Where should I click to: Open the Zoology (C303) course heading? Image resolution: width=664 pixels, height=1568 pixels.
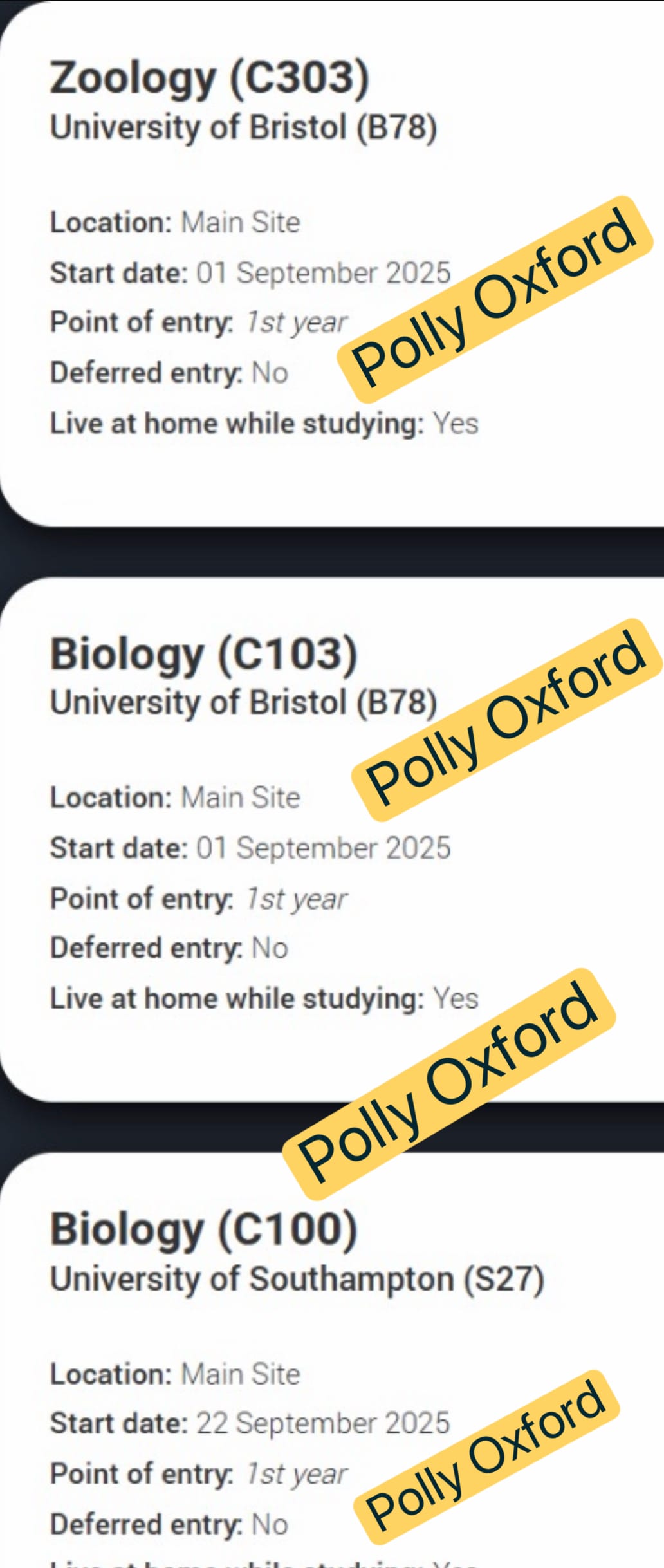[210, 79]
